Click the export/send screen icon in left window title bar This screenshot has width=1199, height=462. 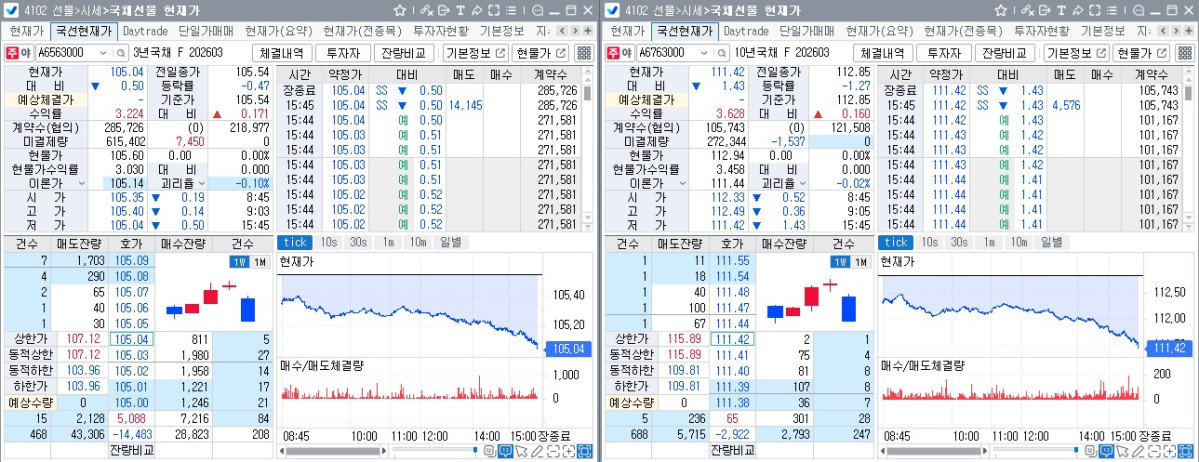click(444, 11)
